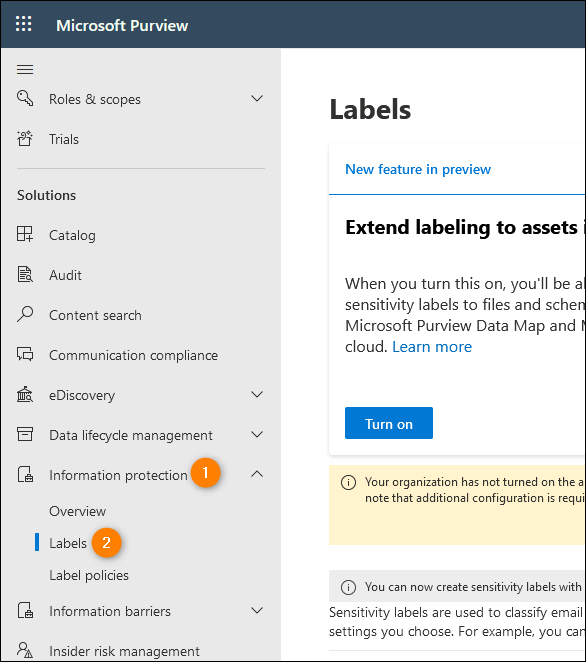This screenshot has height=662, width=586.
Task: Click the info icon beside 'You can now create sensitivity labels'
Action: click(x=348, y=587)
